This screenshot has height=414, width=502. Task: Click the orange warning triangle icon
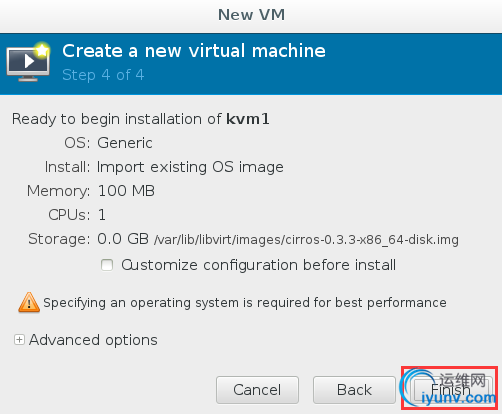[29, 302]
